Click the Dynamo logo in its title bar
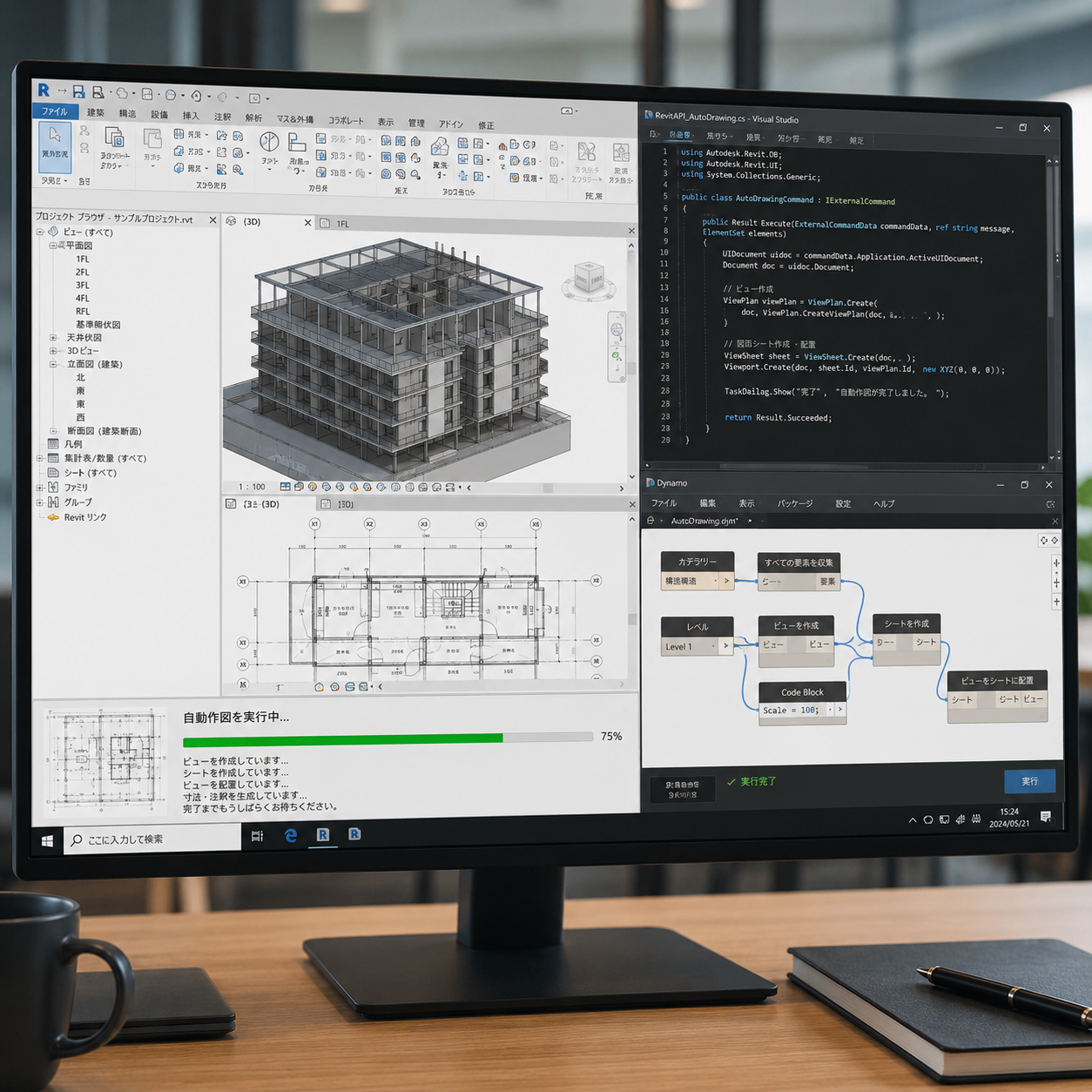Viewport: 1092px width, 1092px height. coord(650,482)
